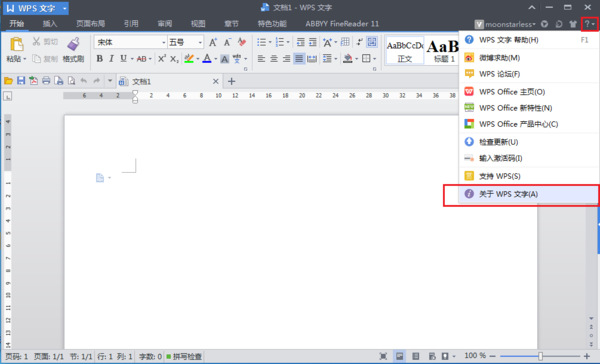
Task: Click the Superscript X² icon
Action: 162,59
